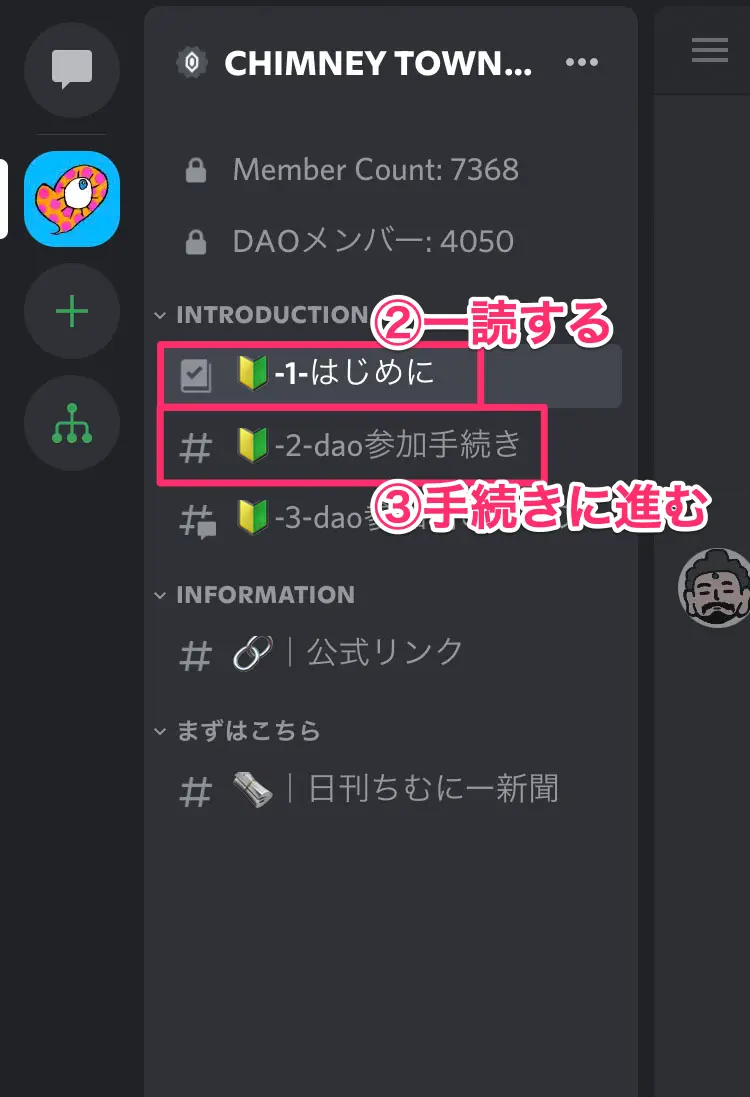Collapse the INTRODUCTION category
Screen dimensions: 750x1097
coord(262,315)
